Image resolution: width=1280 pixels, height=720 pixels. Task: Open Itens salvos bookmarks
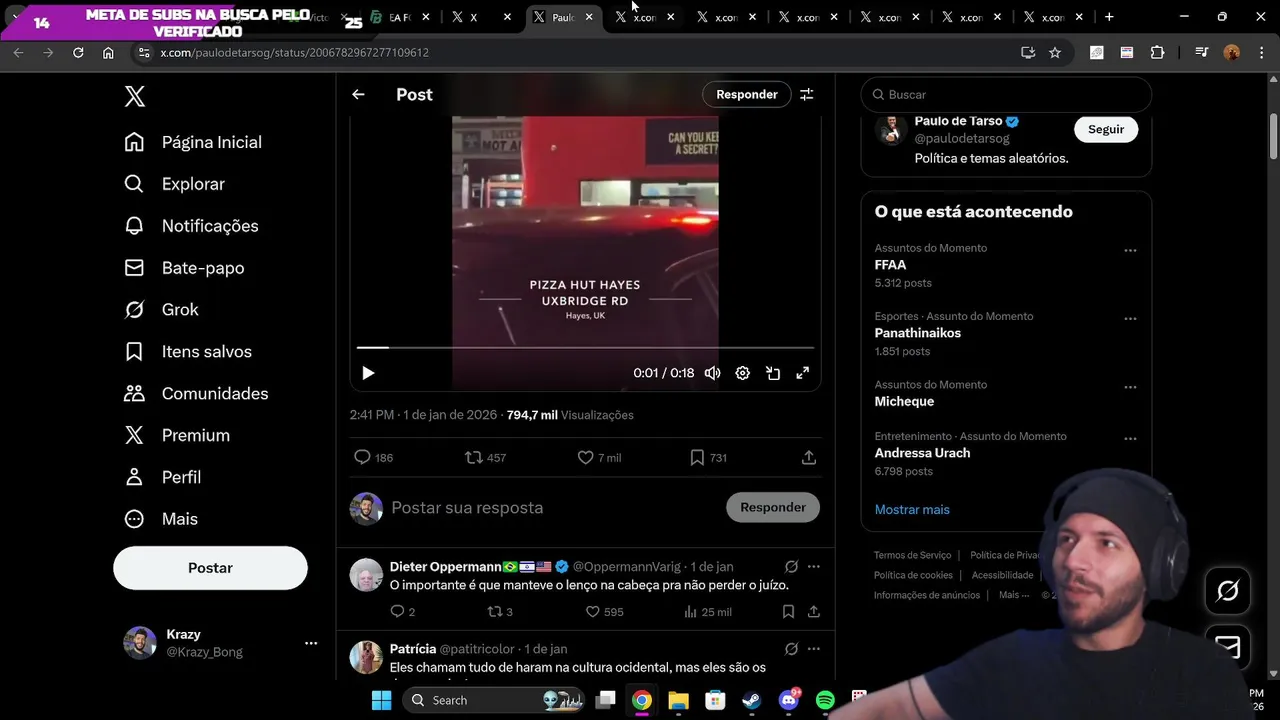point(188,352)
